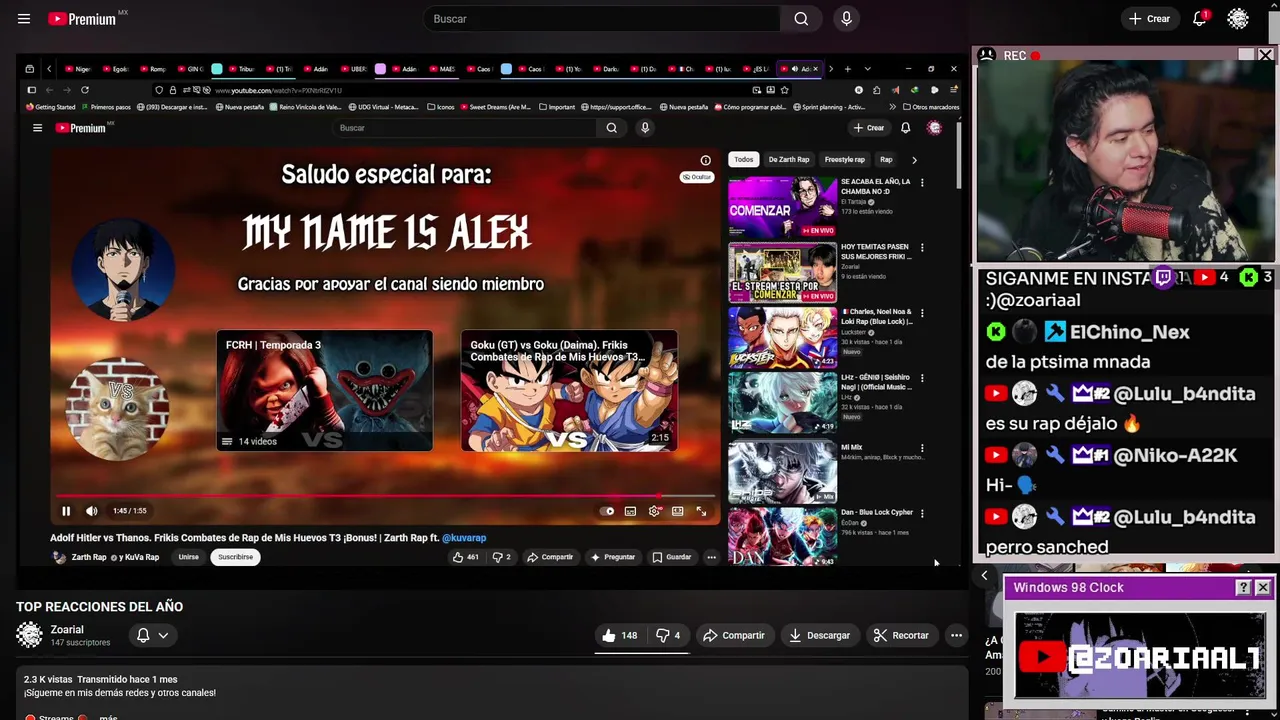Open the Goku (GT) vs Goku (Daima) card
Image resolution: width=1280 pixels, height=720 pixels.
(x=569, y=391)
